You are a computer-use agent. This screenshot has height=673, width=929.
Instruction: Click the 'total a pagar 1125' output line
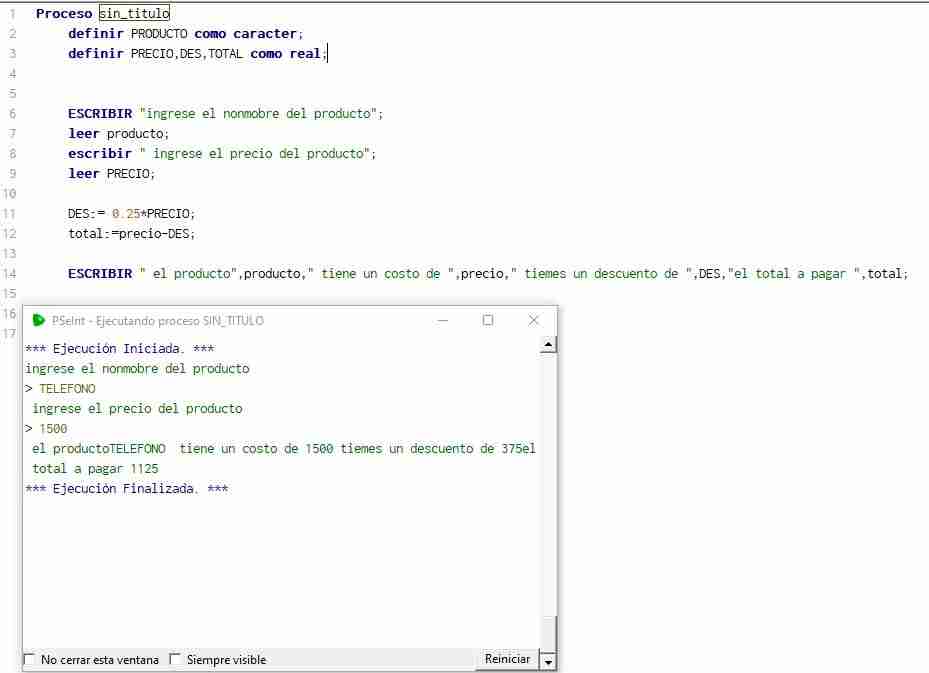(95, 469)
